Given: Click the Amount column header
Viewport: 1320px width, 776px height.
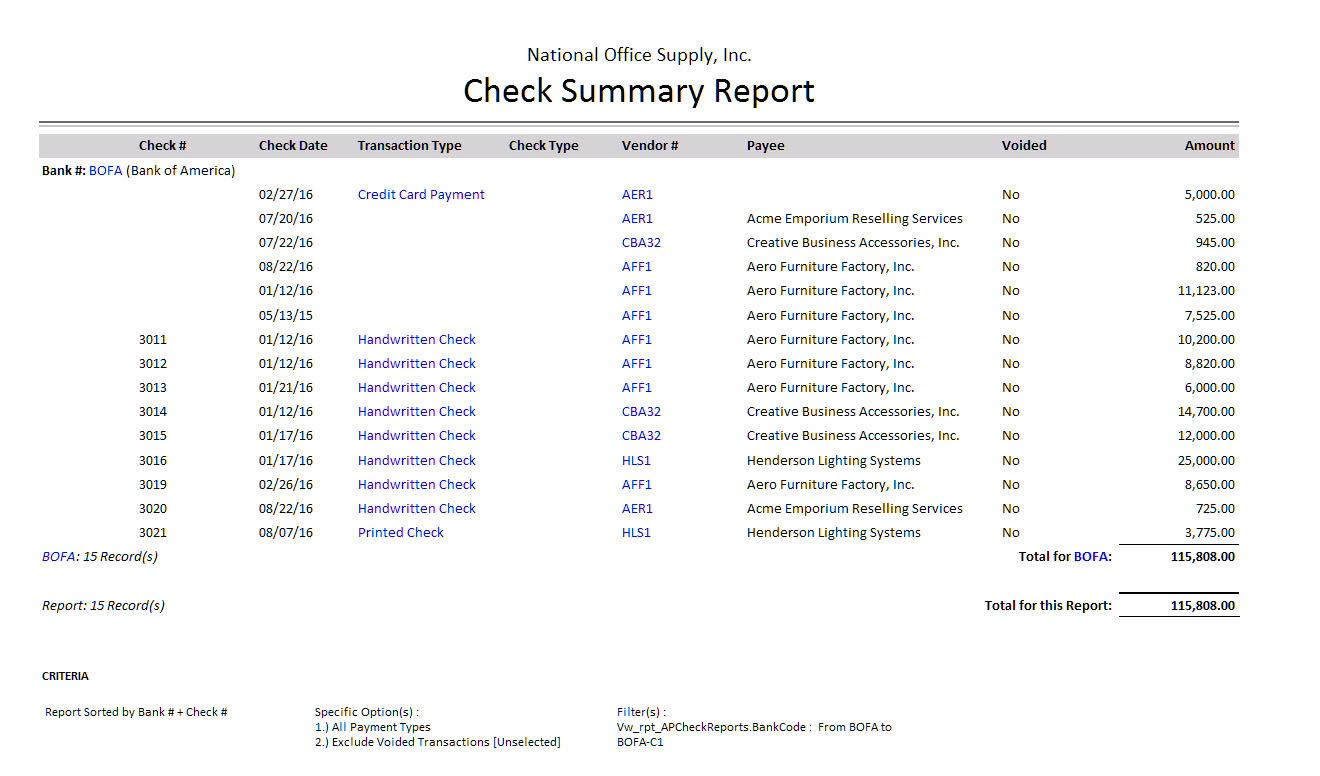Looking at the screenshot, I should [x=1209, y=146].
